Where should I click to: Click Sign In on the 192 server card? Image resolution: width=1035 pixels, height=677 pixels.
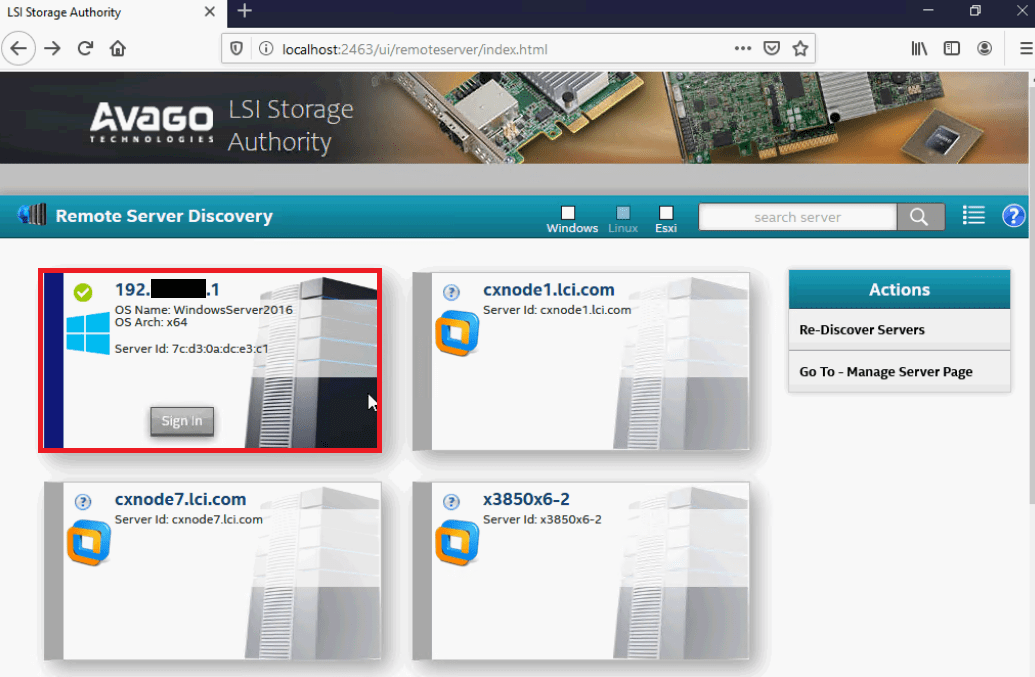click(x=182, y=421)
